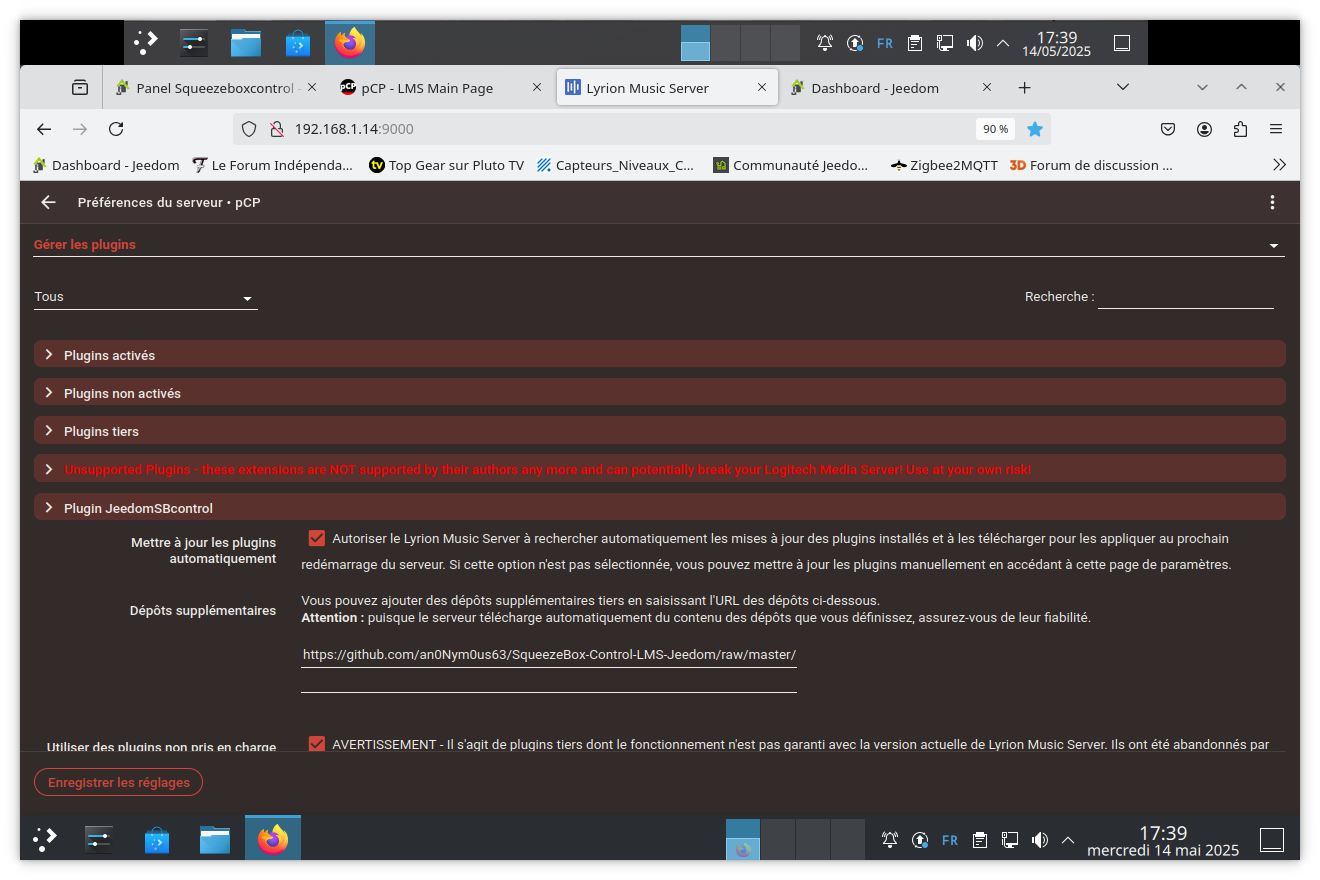Click the 90 % zoom indicator
1320x880 pixels.
coord(995,129)
